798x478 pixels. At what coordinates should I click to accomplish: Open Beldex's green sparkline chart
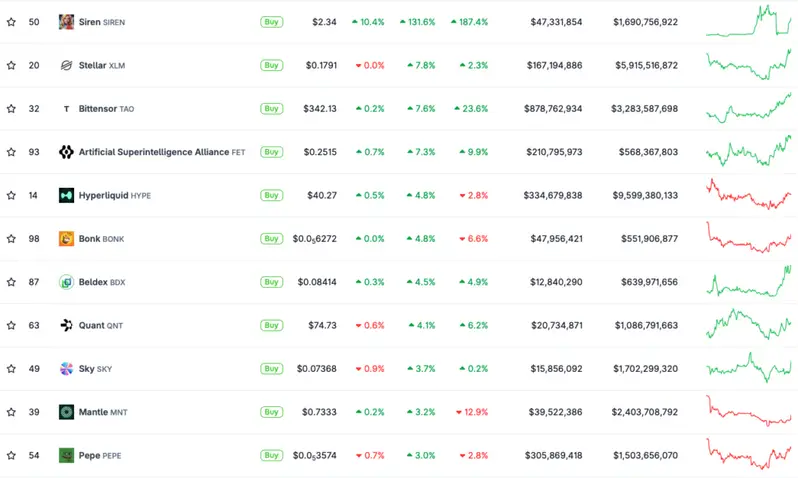pyautogui.click(x=749, y=281)
